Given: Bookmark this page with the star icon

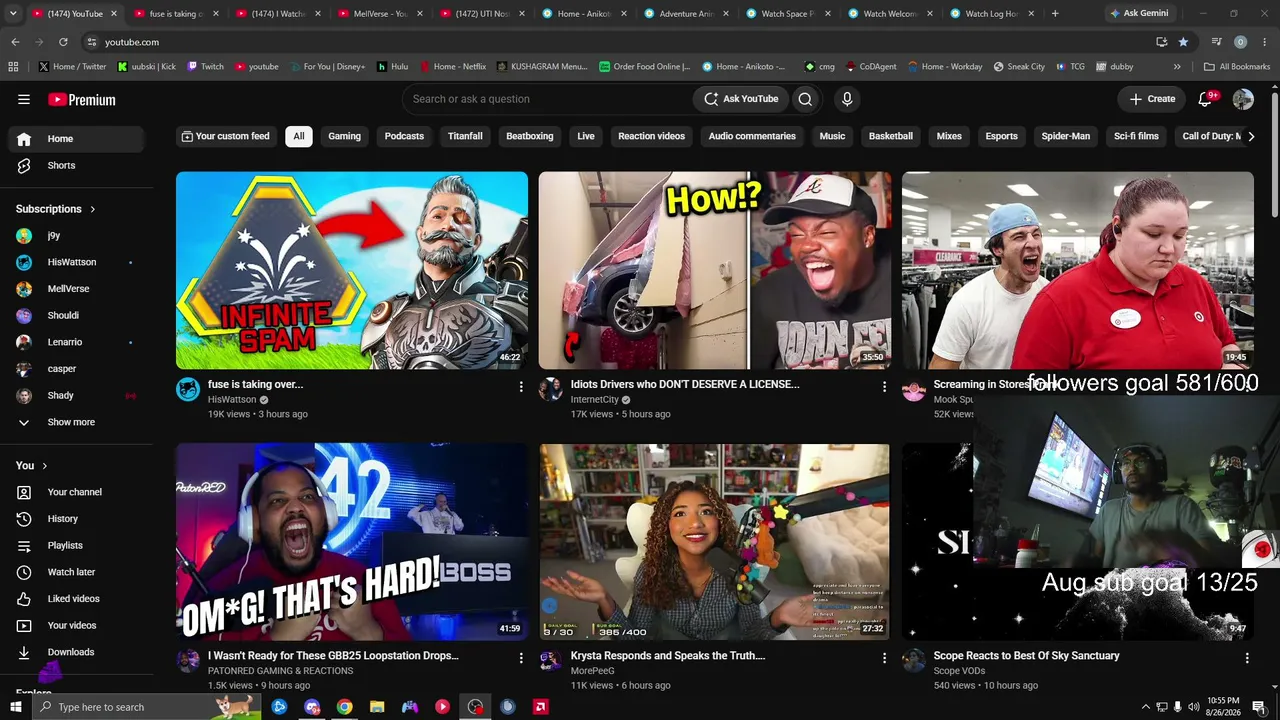Looking at the screenshot, I should tap(1183, 42).
